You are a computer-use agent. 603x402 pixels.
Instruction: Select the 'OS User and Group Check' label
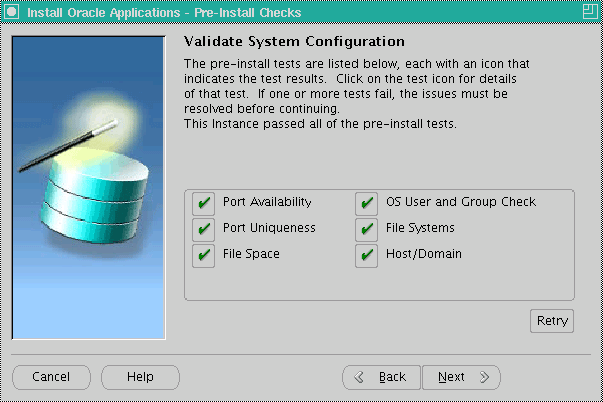[x=461, y=202]
